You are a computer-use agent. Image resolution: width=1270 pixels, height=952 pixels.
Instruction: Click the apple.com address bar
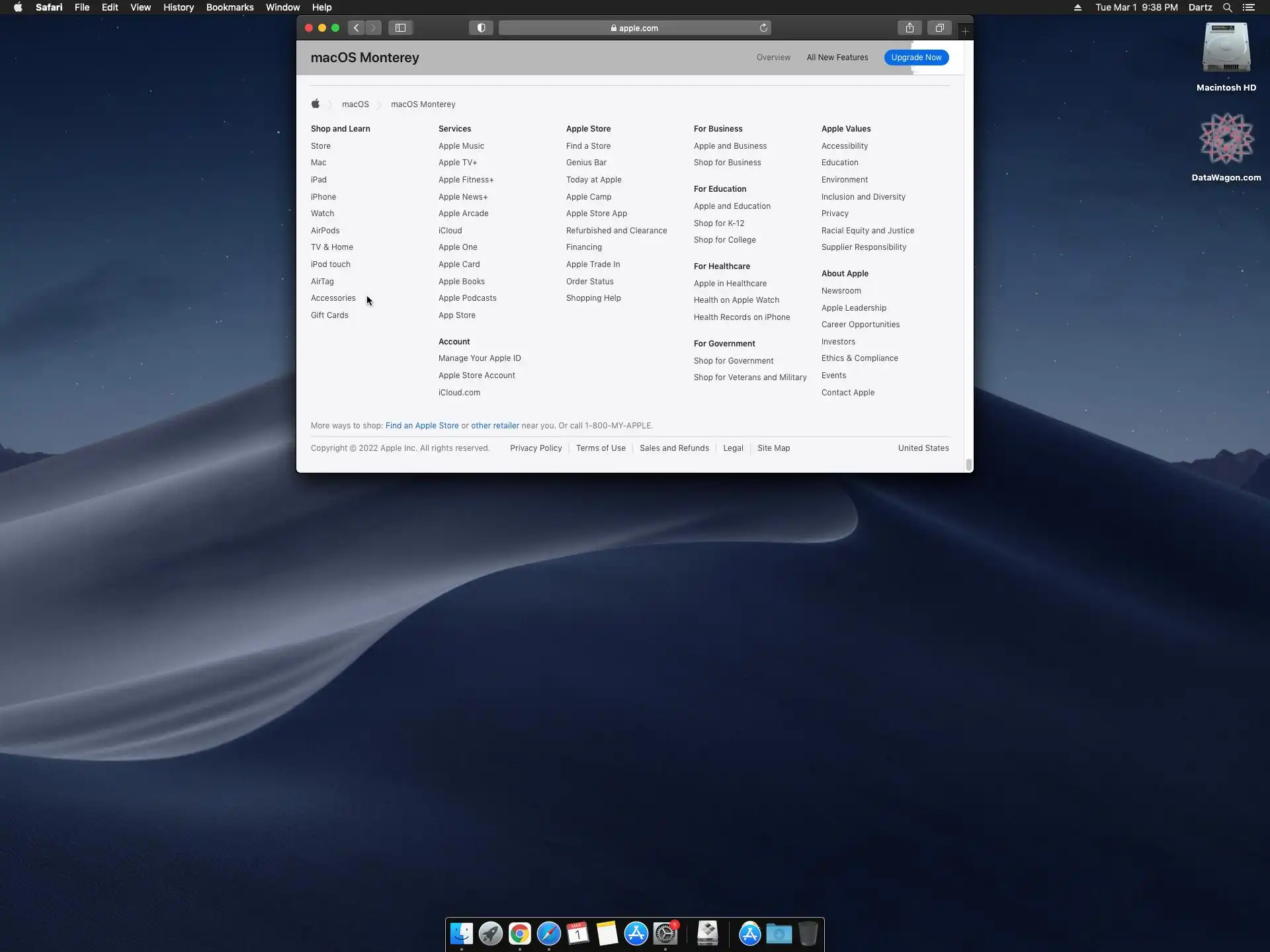[634, 28]
